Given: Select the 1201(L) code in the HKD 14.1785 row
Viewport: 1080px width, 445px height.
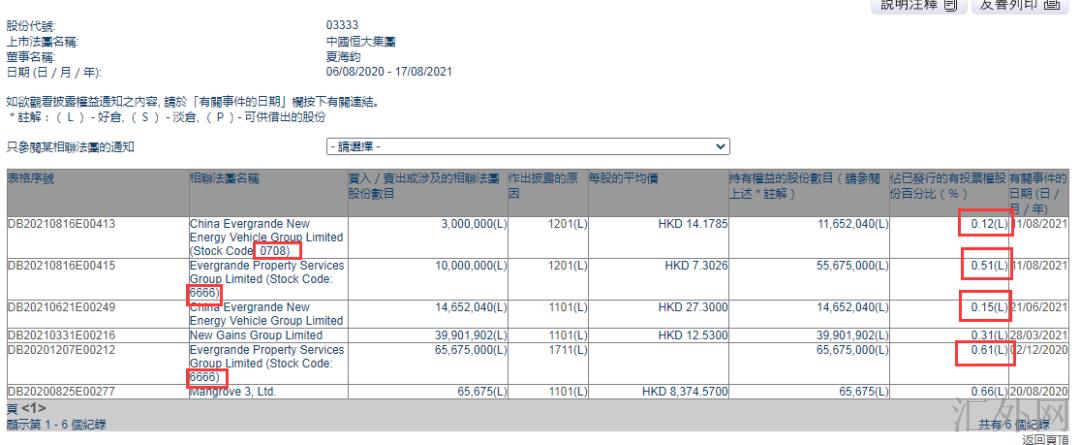Looking at the screenshot, I should click(568, 224).
